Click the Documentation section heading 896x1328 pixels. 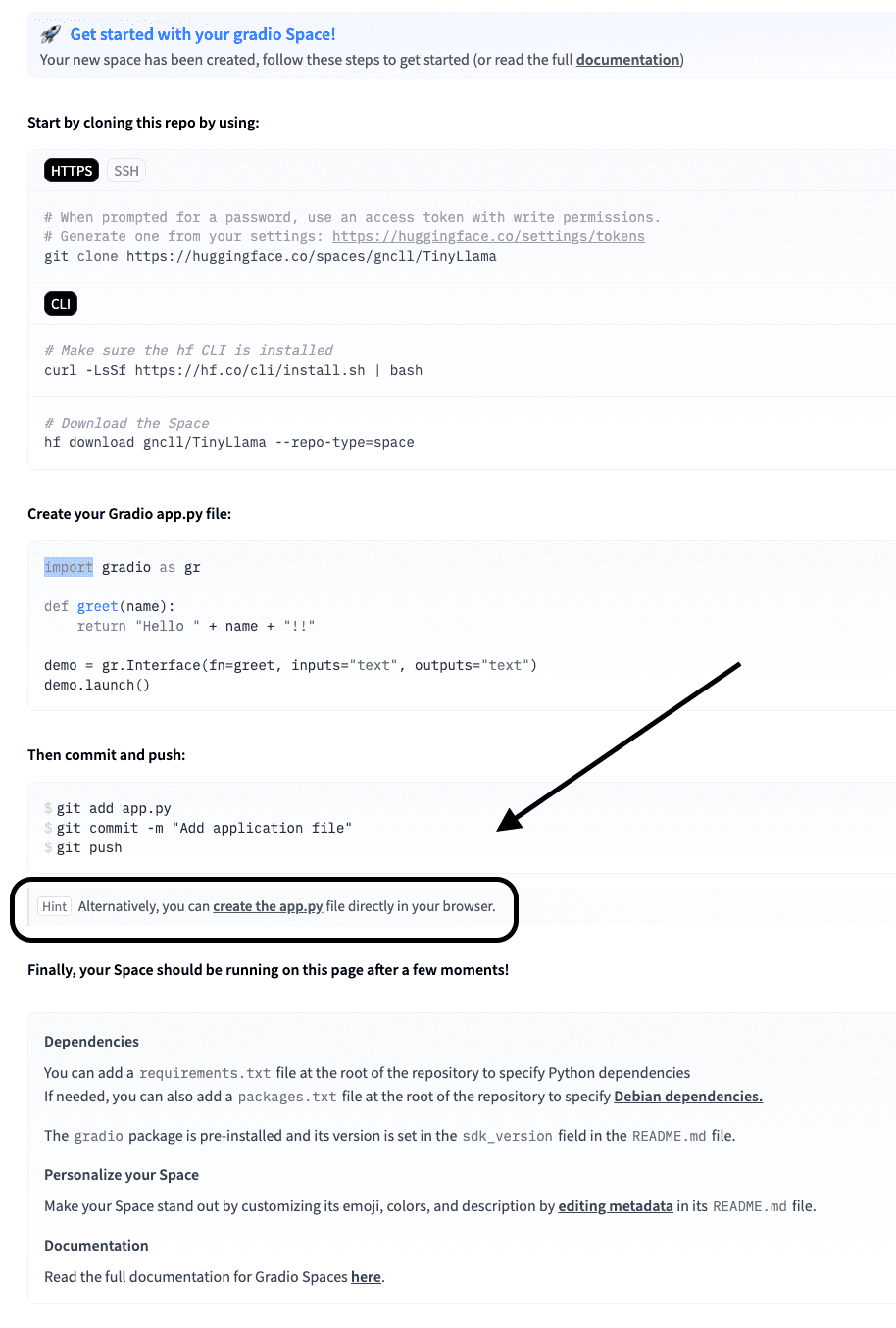(95, 1245)
